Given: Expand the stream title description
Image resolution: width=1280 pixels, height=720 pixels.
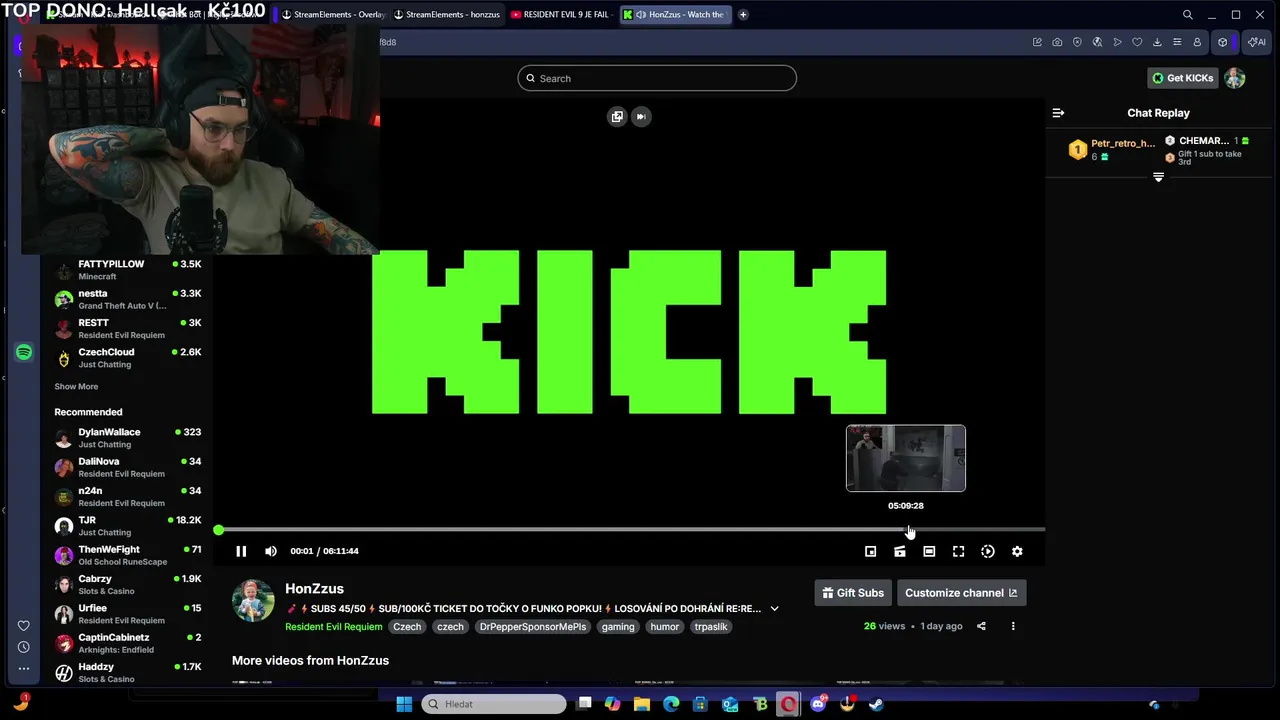Looking at the screenshot, I should coord(774,608).
